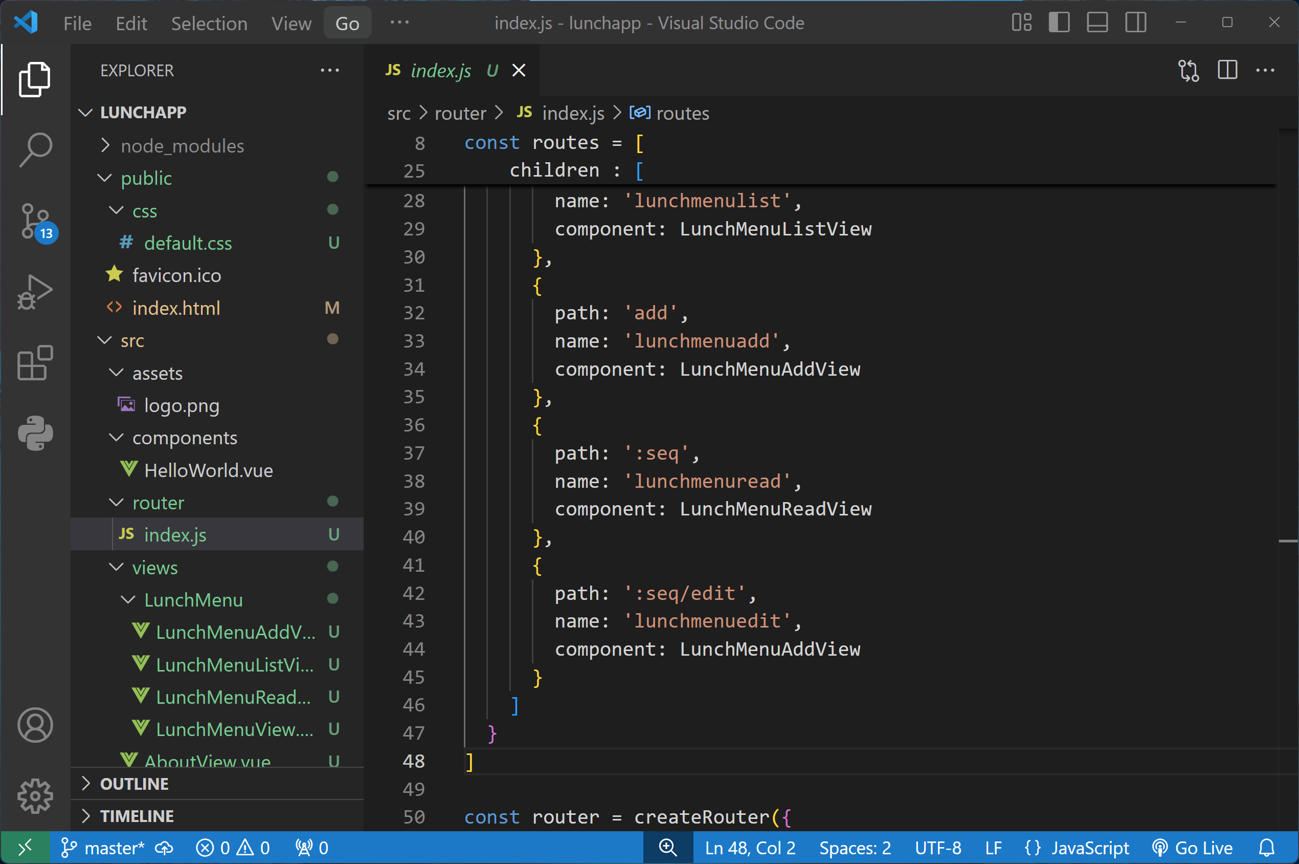Open the File menu
This screenshot has width=1299, height=864.
(x=77, y=23)
